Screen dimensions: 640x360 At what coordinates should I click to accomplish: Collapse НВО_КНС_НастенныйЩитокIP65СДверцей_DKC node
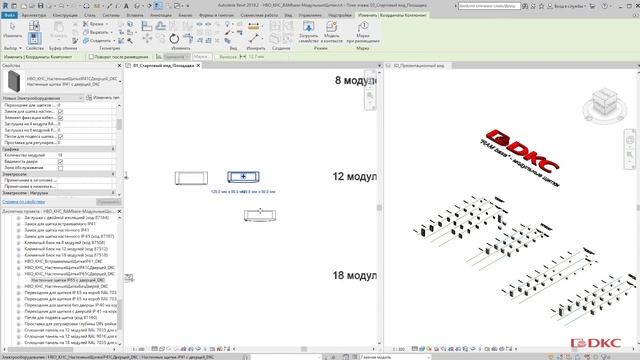coord(18,274)
